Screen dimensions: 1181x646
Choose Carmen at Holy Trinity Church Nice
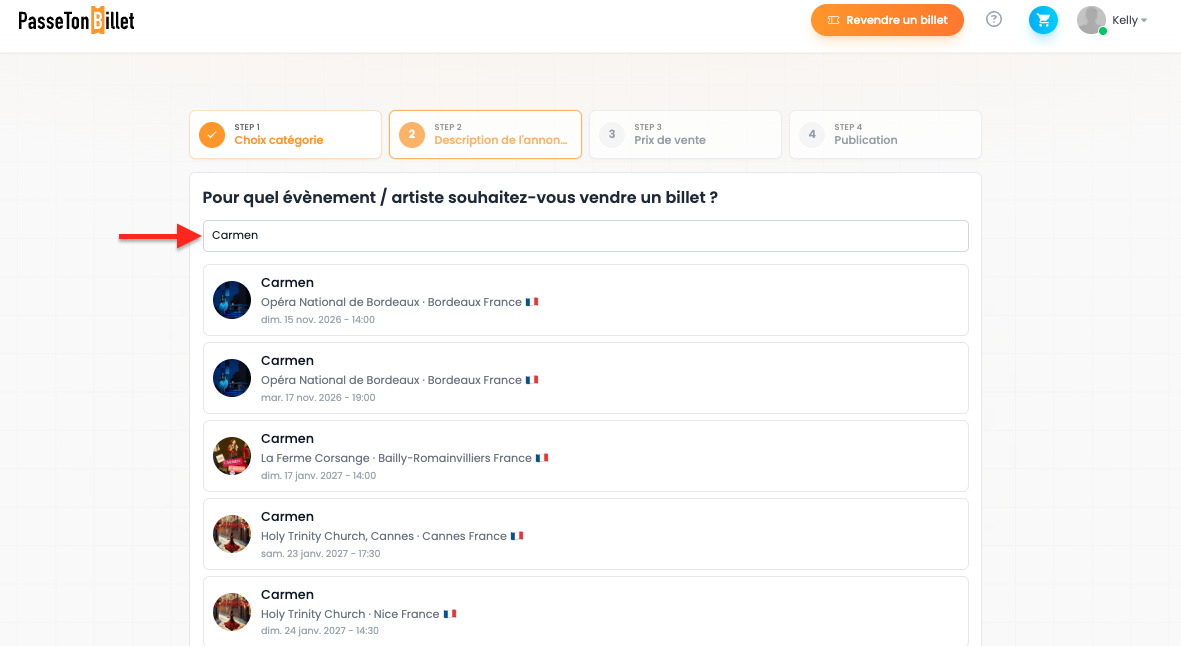tap(585, 611)
